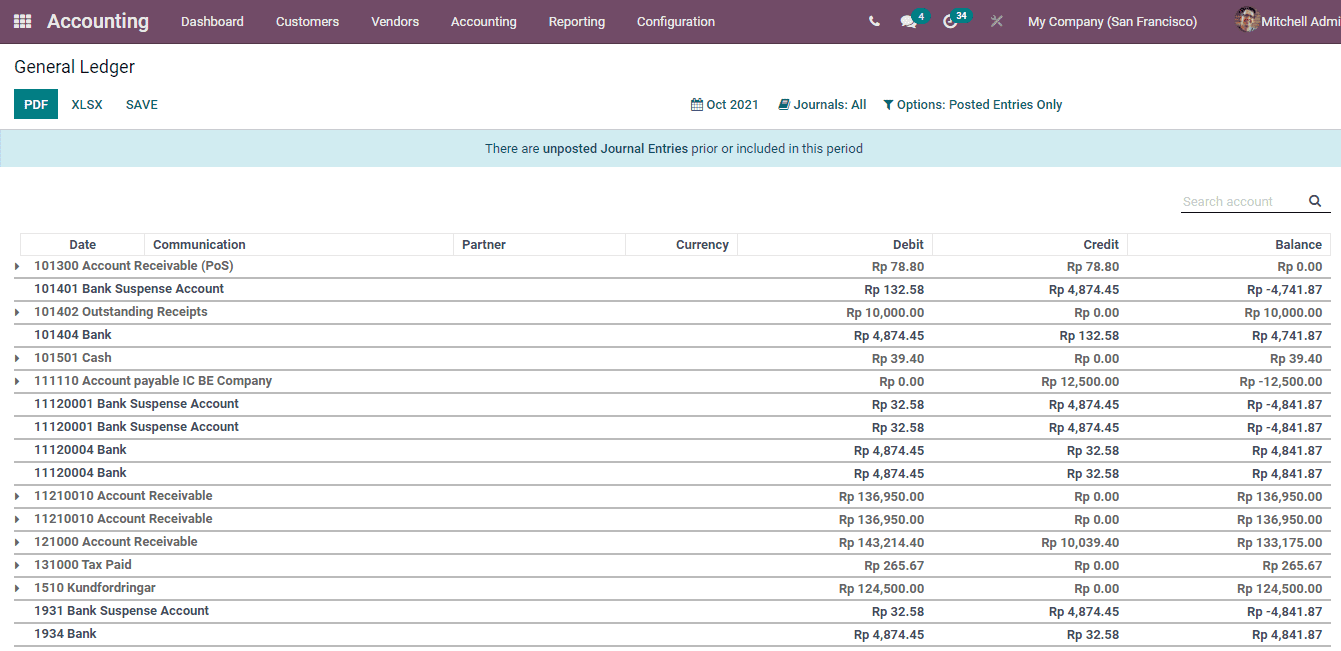Click inside the Search account field
The image size is (1341, 651).
click(x=1240, y=201)
